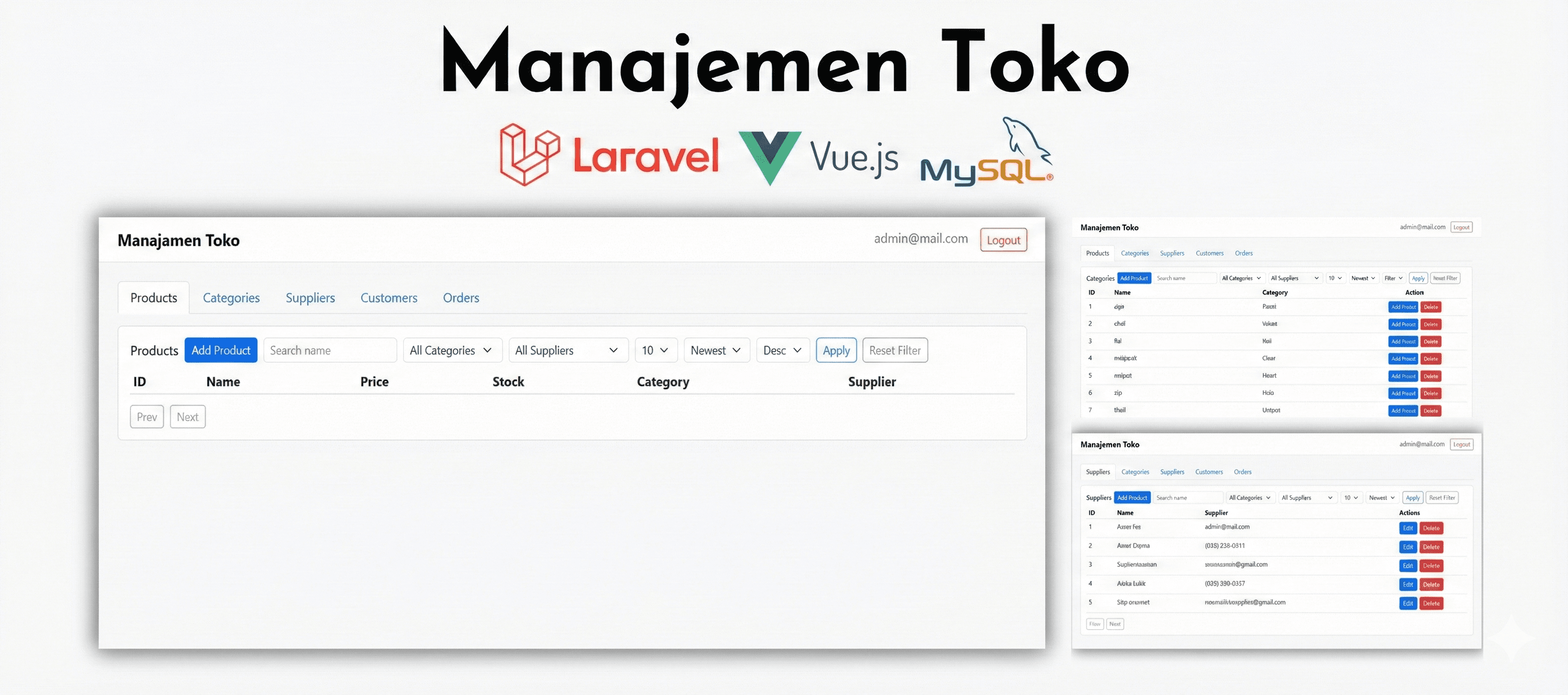Log out using the main Logout button
This screenshot has width=1568, height=695.
pos(1003,240)
